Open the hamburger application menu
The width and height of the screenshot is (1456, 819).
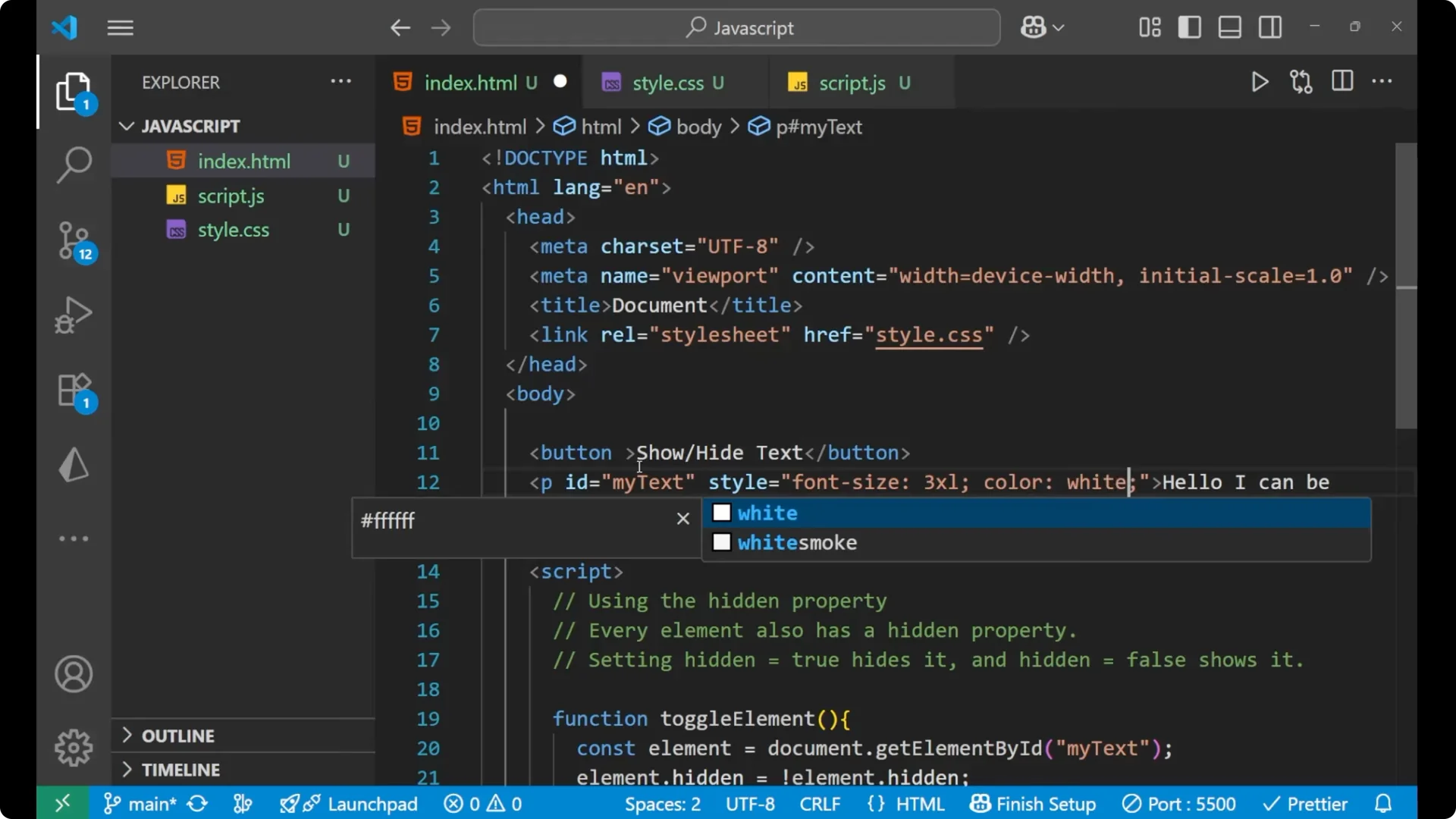click(x=119, y=28)
